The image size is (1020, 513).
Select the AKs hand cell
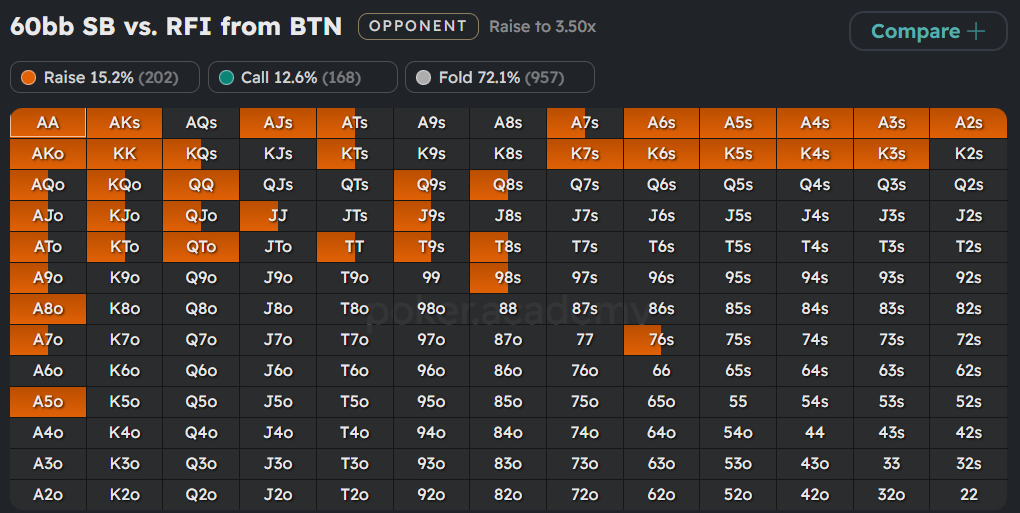[x=125, y=123]
